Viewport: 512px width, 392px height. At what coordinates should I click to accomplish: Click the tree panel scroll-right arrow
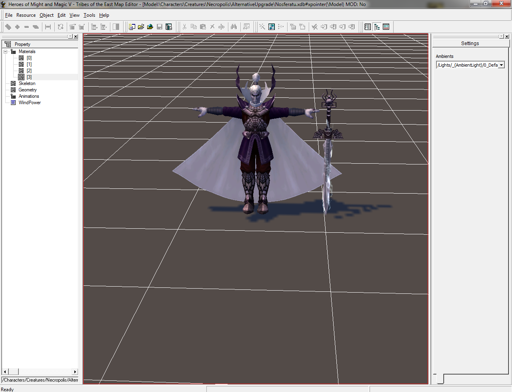pyautogui.click(x=75, y=371)
